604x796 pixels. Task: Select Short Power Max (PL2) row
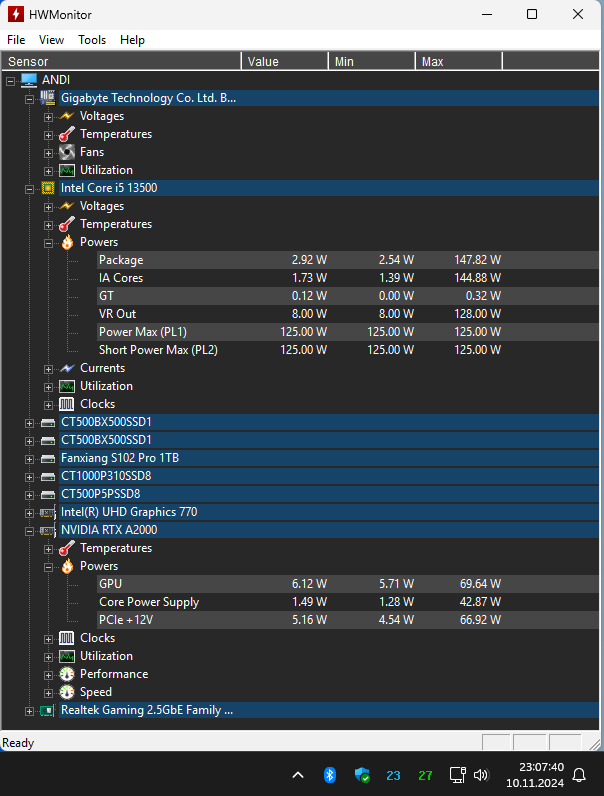point(348,350)
